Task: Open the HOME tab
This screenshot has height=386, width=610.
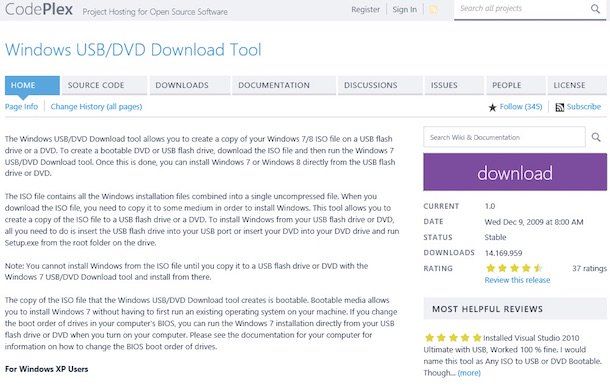Action: (32, 85)
